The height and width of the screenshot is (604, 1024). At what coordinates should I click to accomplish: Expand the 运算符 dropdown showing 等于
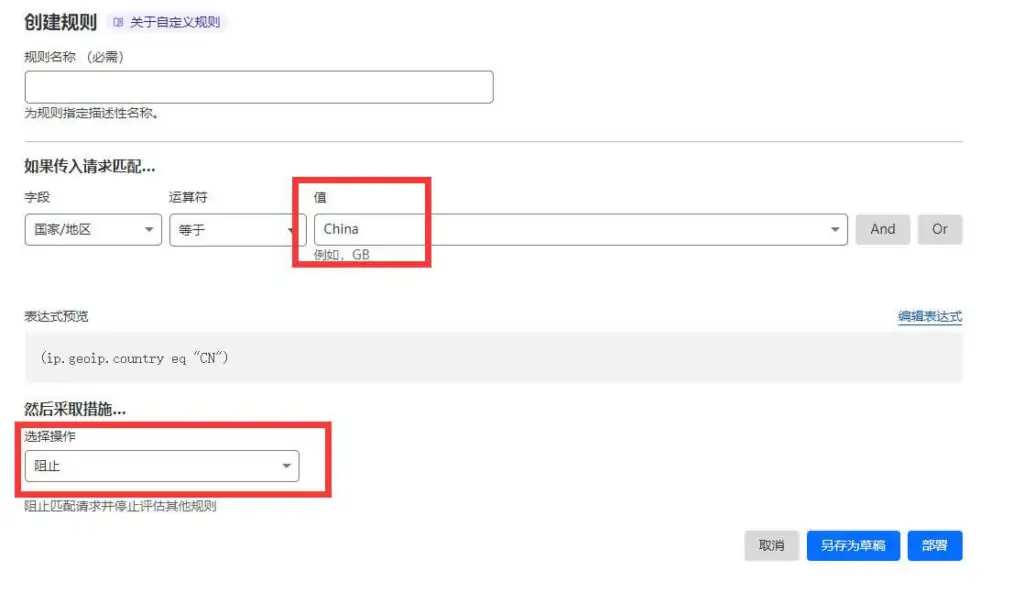[x=231, y=229]
